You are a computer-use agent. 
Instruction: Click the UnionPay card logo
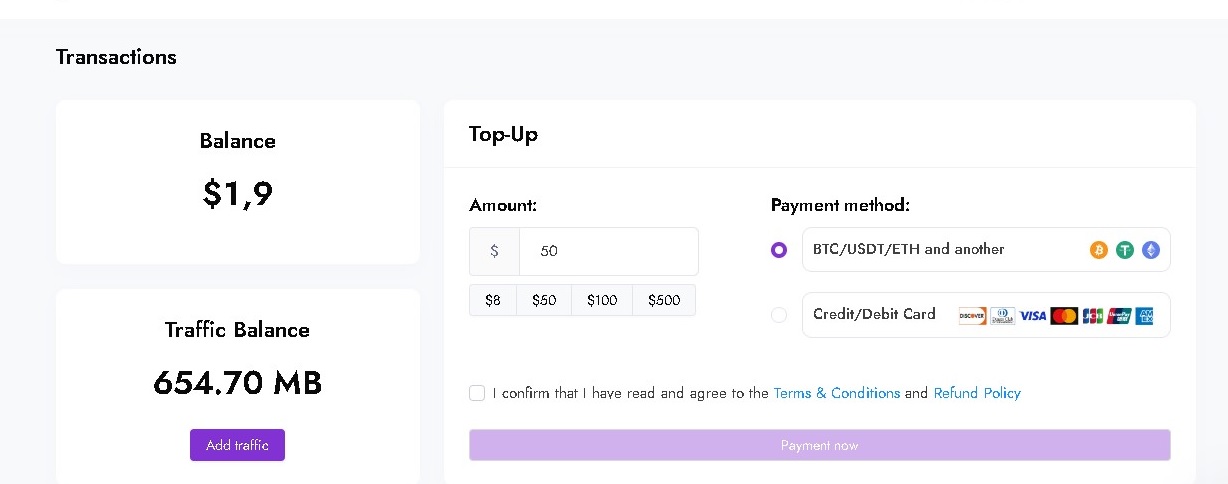click(x=1119, y=316)
